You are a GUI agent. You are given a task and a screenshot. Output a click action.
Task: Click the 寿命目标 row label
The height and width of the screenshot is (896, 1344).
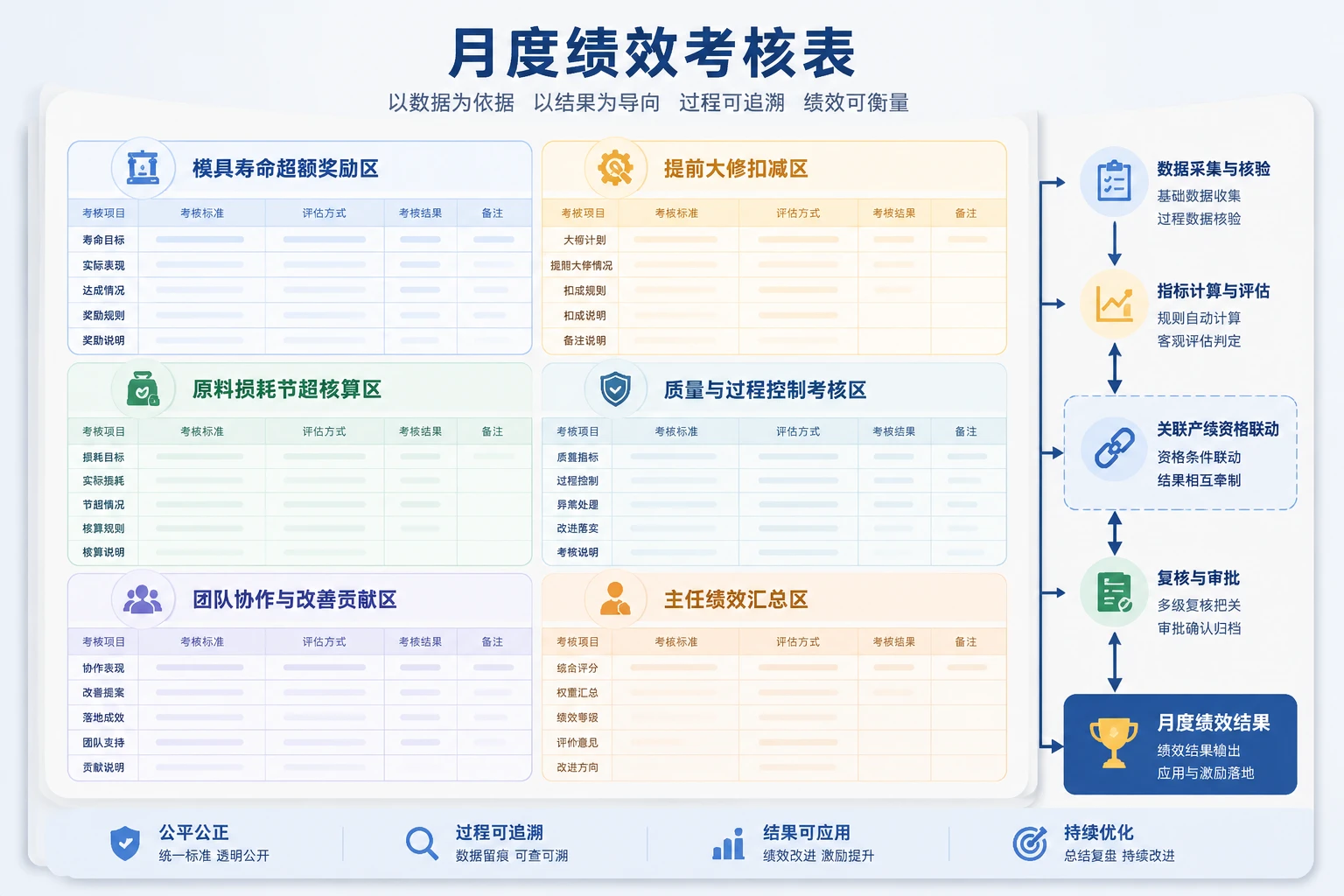(103, 240)
